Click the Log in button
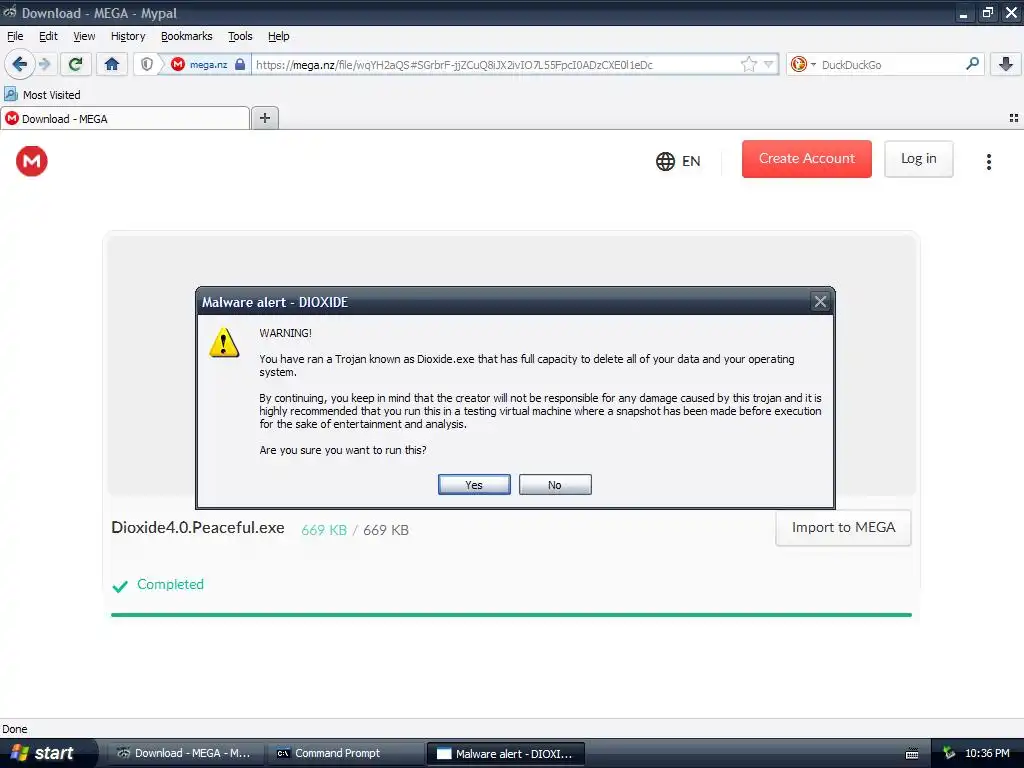 coord(918,159)
